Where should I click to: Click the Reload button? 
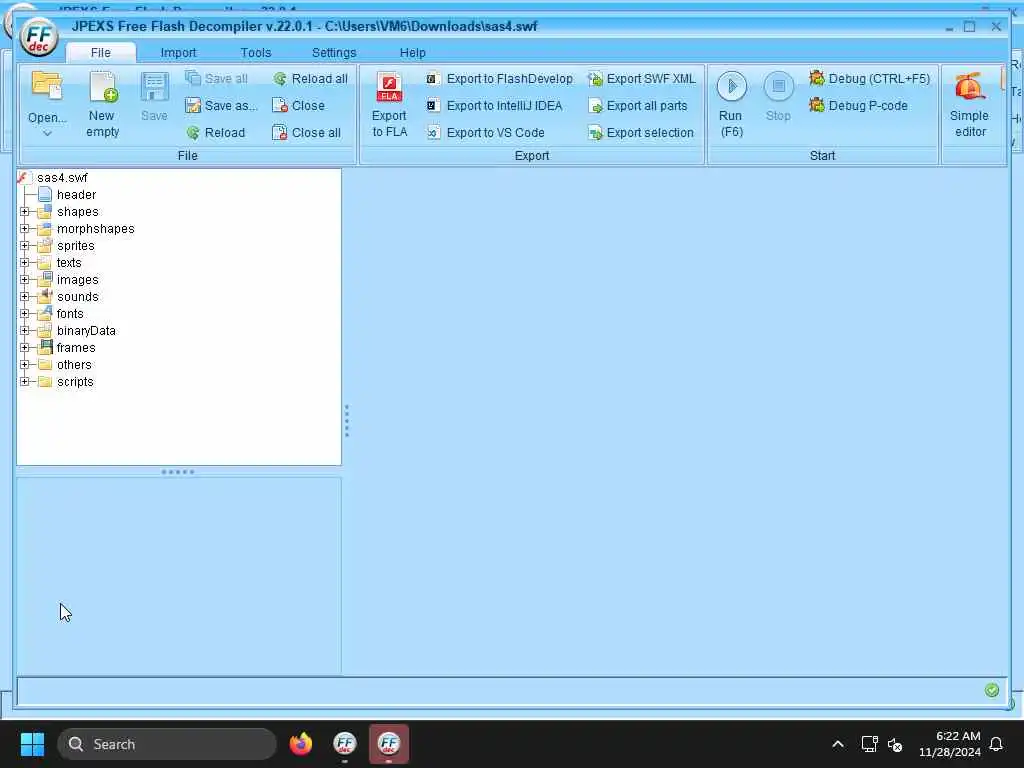216,133
